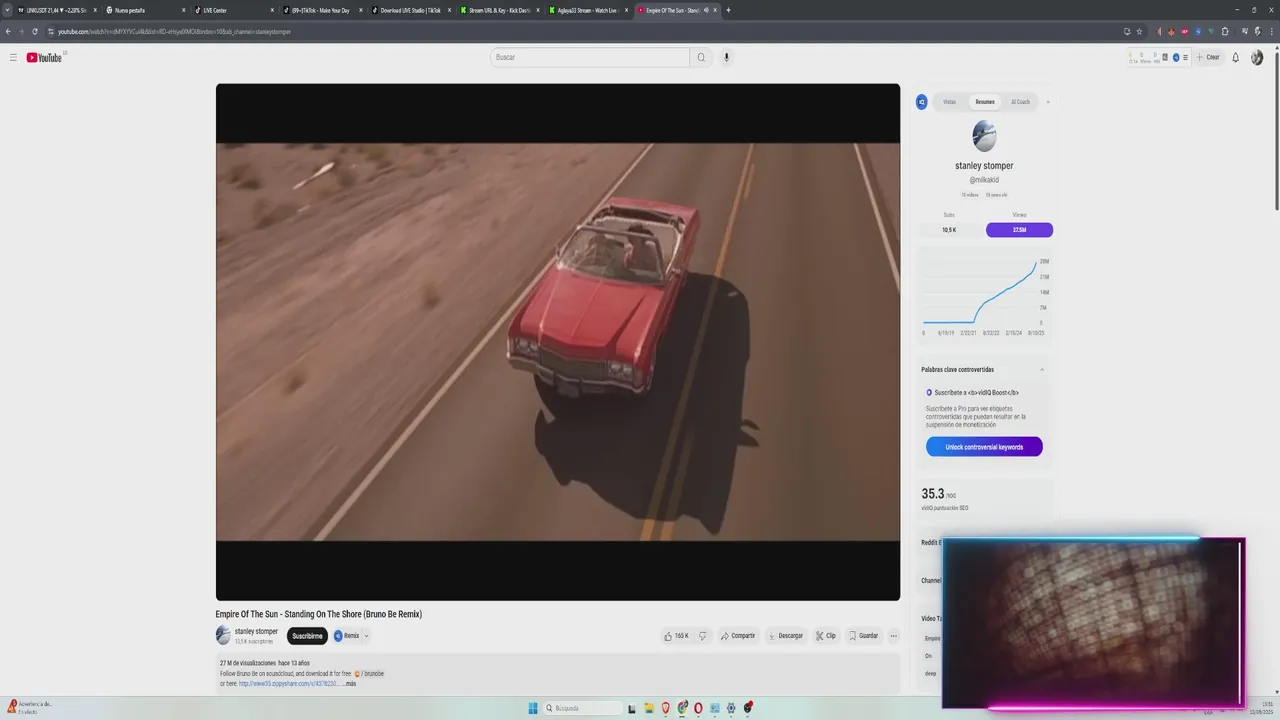Image resolution: width=1280 pixels, height=720 pixels.
Task: Click Unlock controversial keywords button
Action: pyautogui.click(x=984, y=447)
